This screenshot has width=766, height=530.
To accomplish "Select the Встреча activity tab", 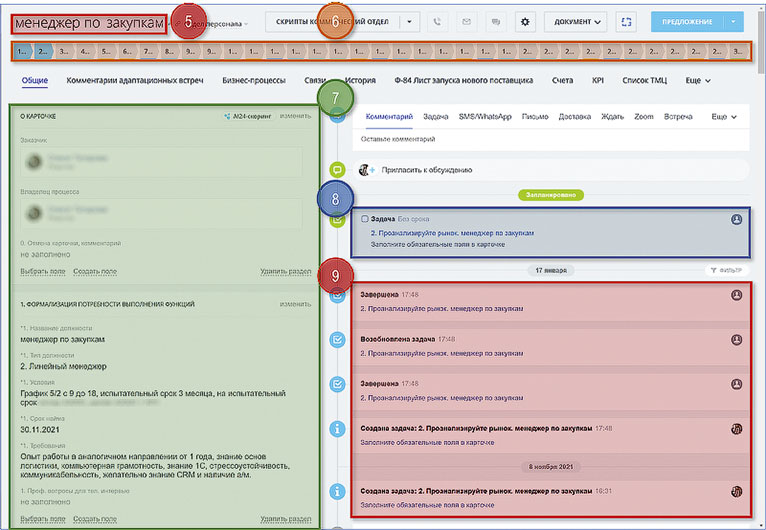I will coord(678,117).
